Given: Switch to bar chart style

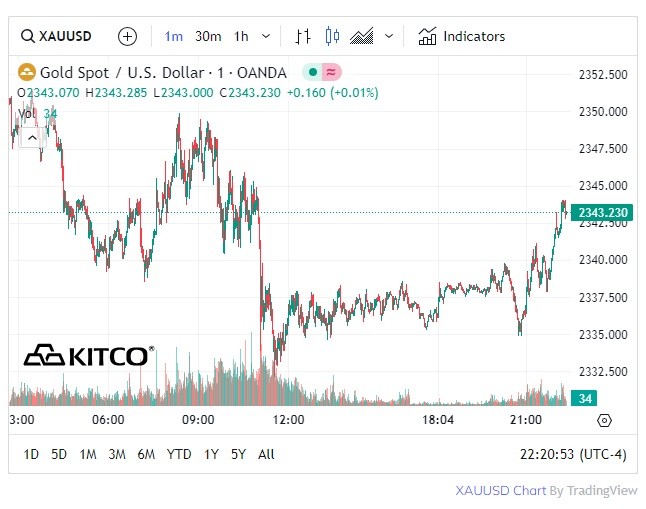Looking at the screenshot, I should click(303, 36).
